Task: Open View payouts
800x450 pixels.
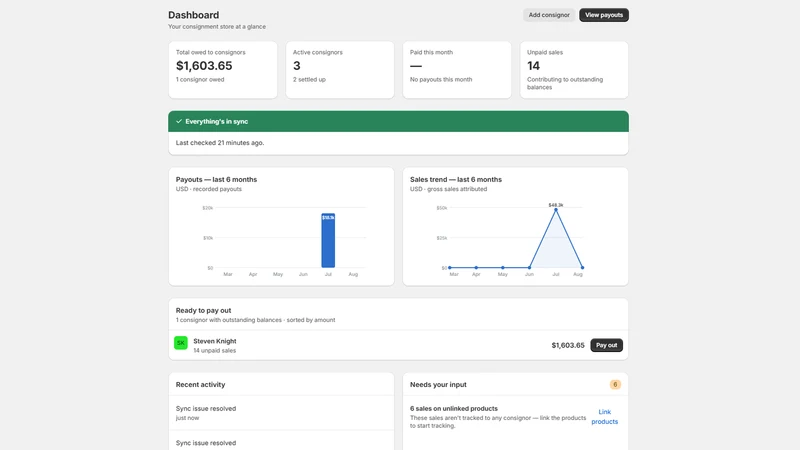Action: 604,15
